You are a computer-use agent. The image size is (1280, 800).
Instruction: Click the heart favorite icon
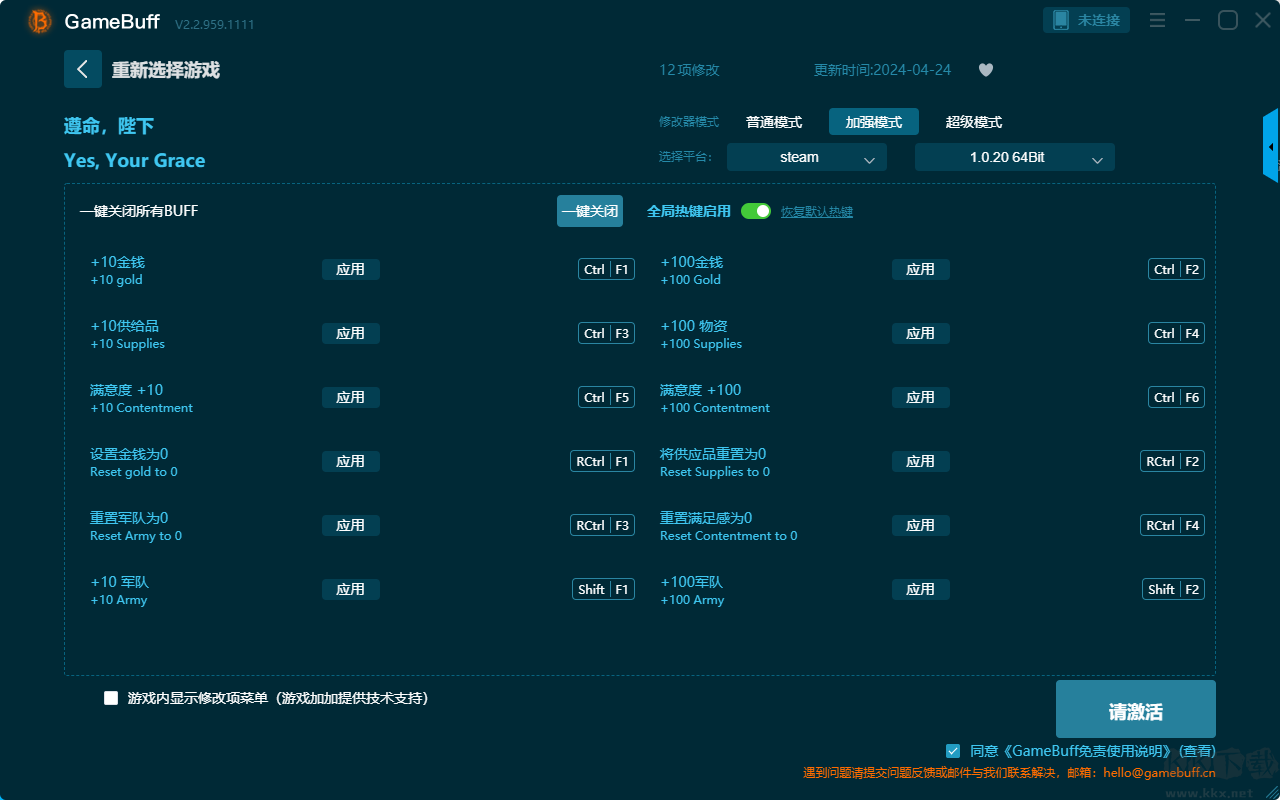coord(985,70)
